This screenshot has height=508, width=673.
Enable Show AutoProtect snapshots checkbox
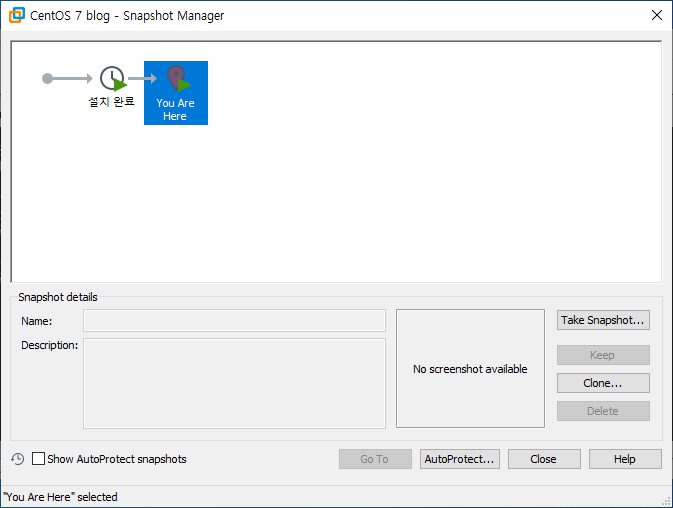(x=38, y=459)
